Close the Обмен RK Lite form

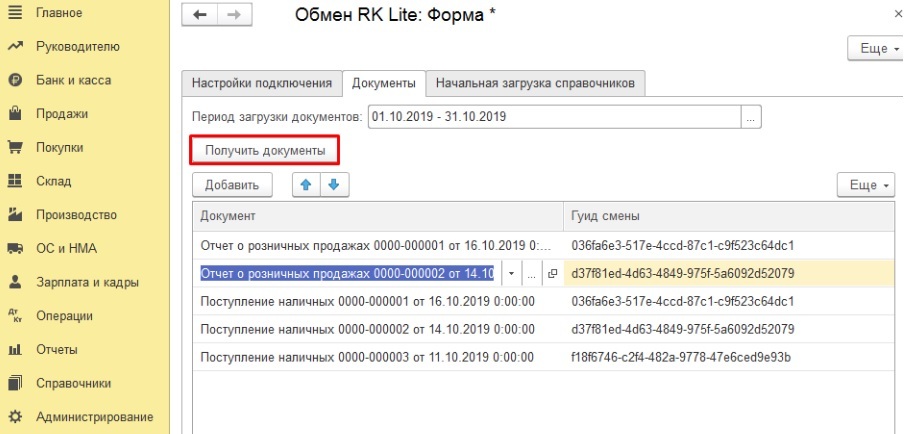[897, 15]
